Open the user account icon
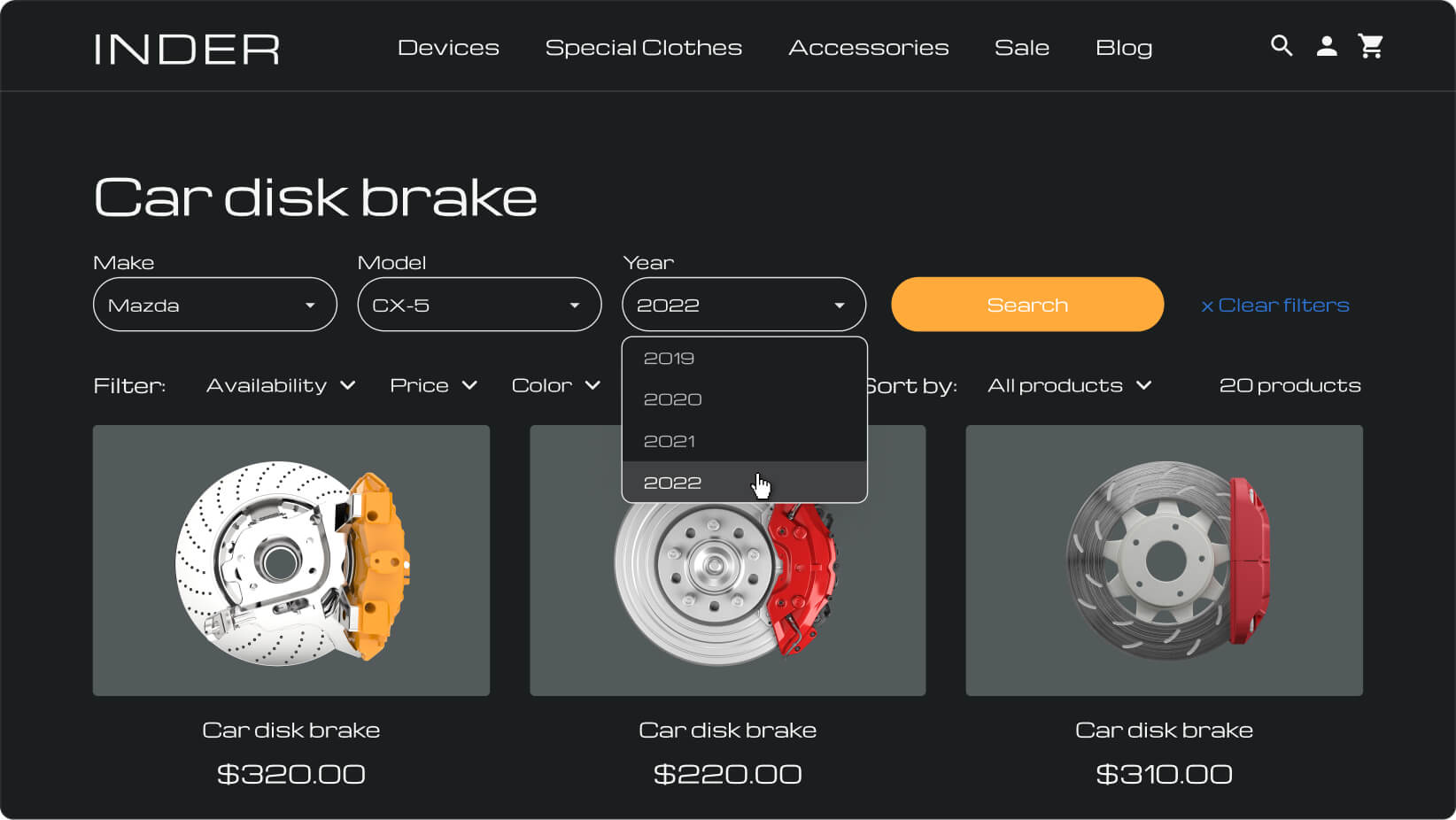1456x820 pixels. (x=1326, y=46)
